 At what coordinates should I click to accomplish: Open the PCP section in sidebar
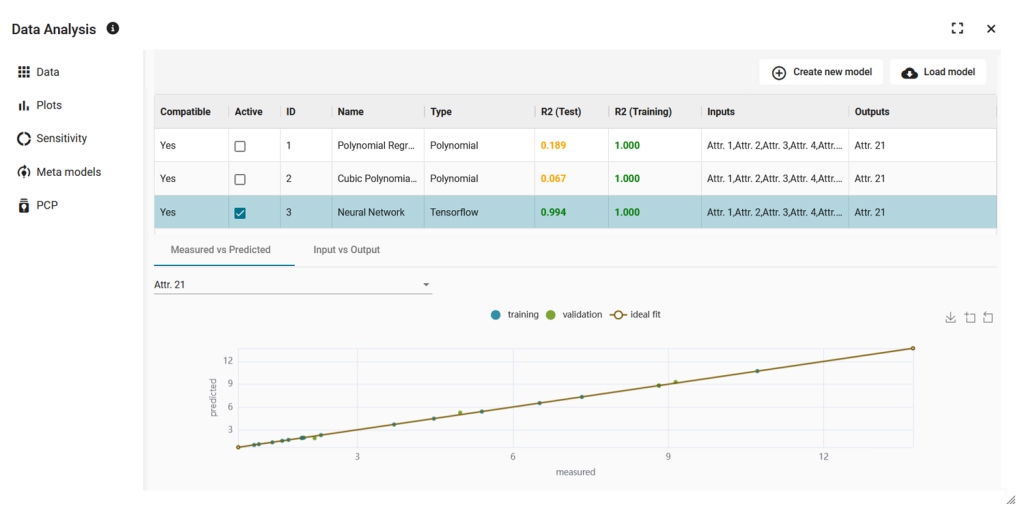38,206
